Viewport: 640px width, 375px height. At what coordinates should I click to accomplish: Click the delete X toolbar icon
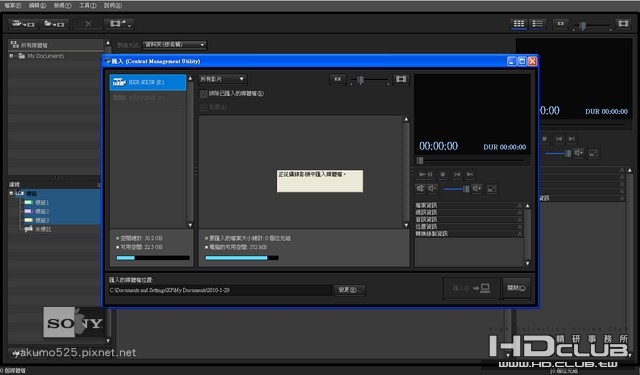[x=88, y=24]
